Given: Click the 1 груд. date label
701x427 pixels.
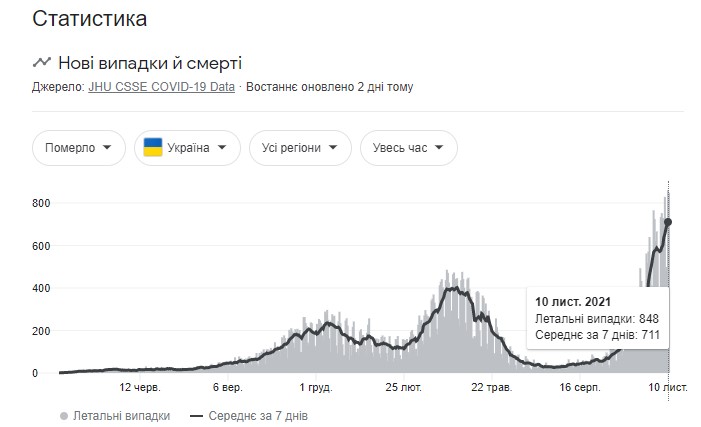Looking at the screenshot, I should click(x=315, y=387).
